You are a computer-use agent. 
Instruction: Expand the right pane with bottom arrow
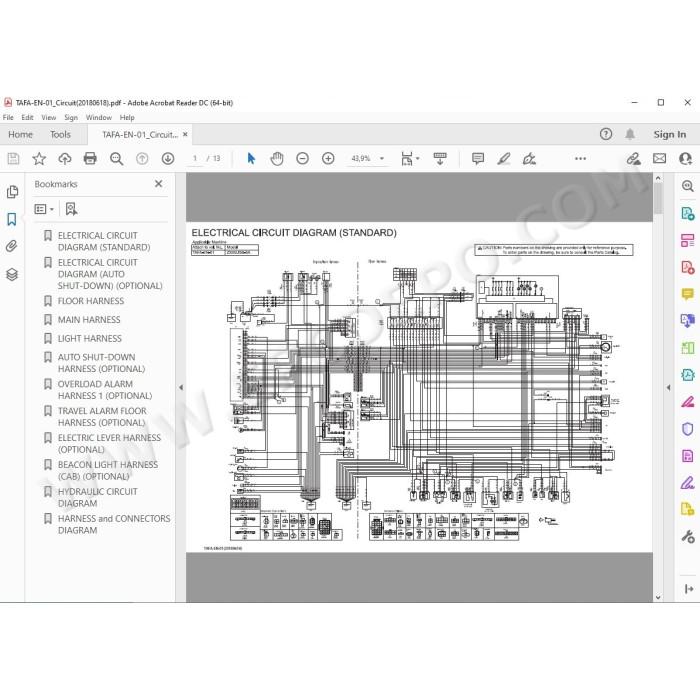click(688, 589)
